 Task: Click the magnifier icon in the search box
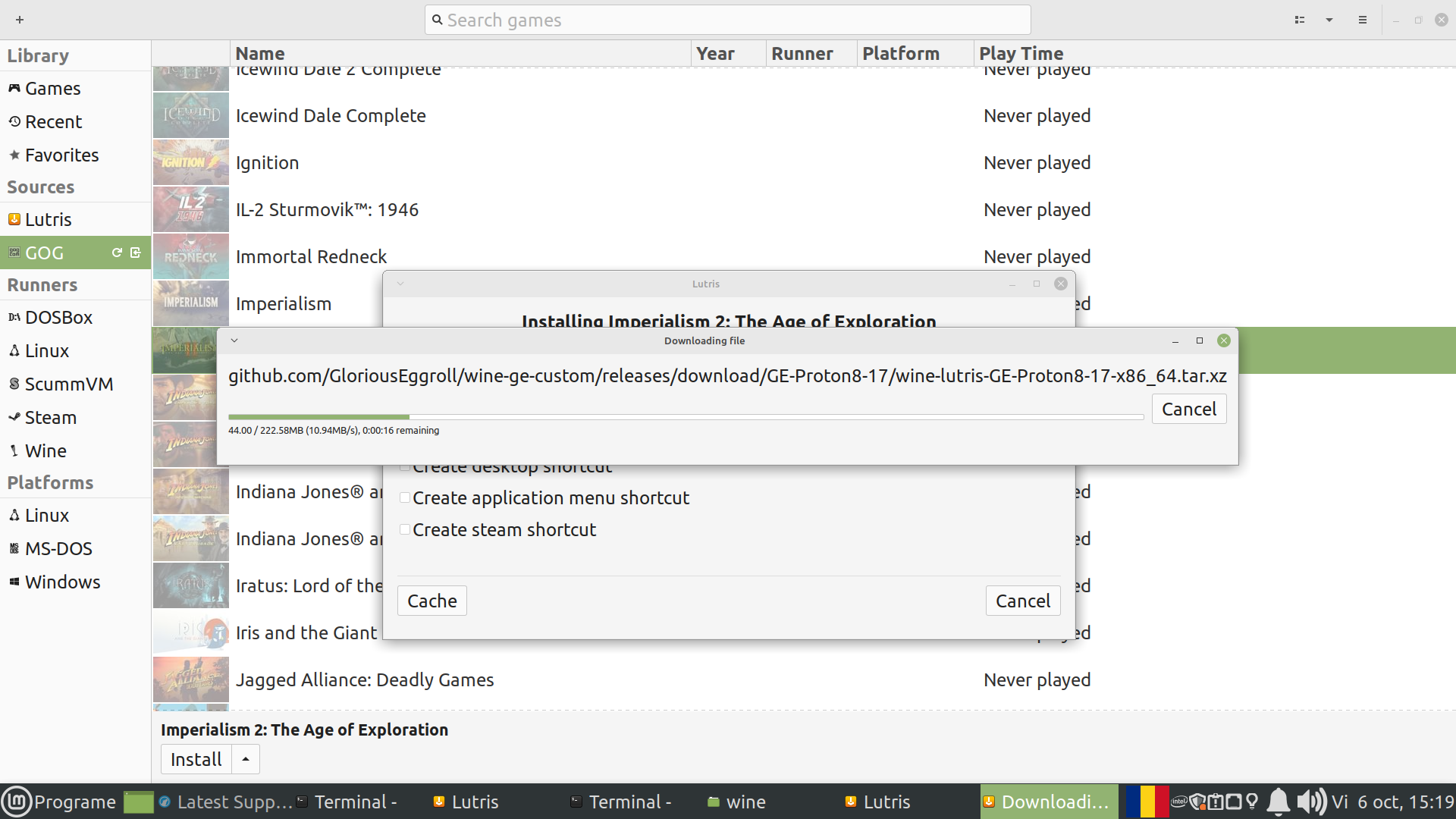[437, 20]
